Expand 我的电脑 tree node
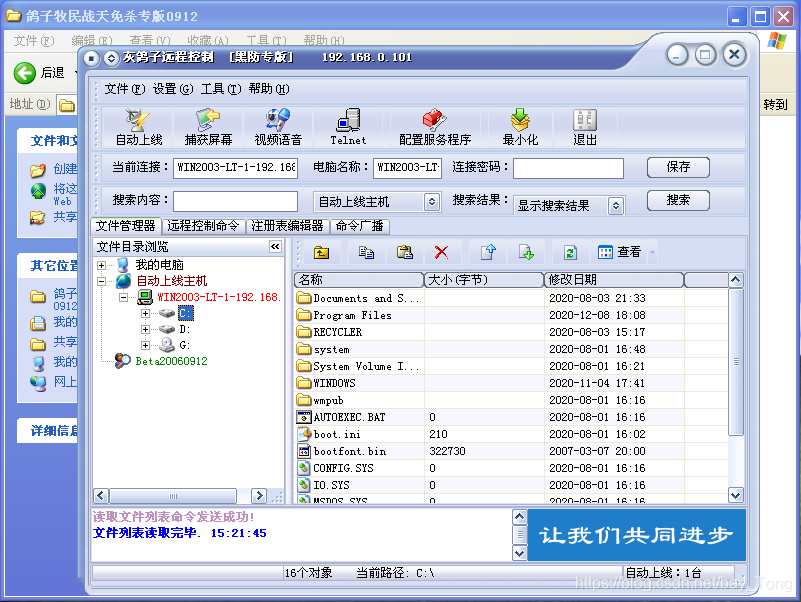Viewport: 801px width, 602px height. [101, 265]
